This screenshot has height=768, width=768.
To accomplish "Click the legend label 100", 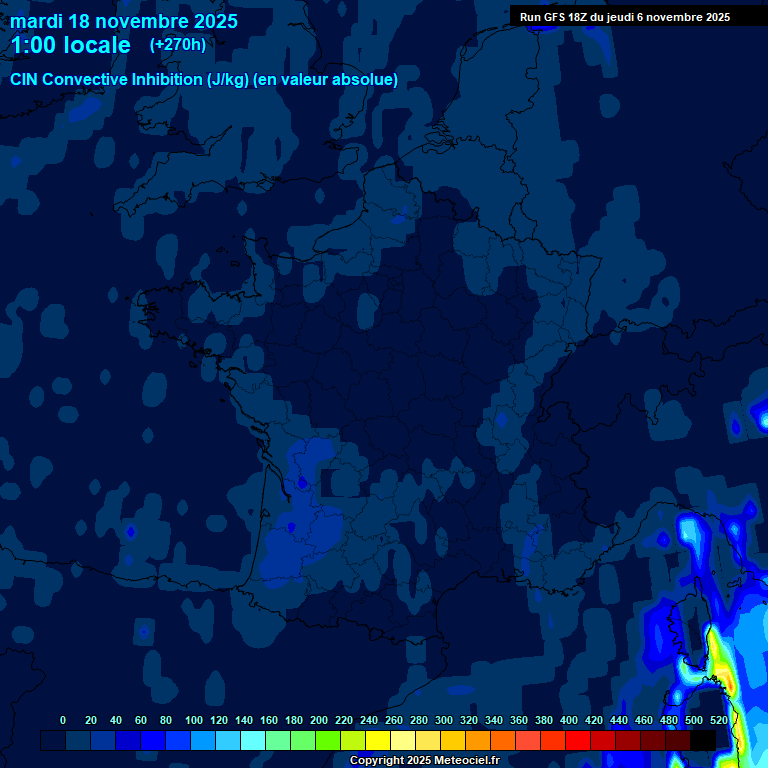I will point(194,721).
